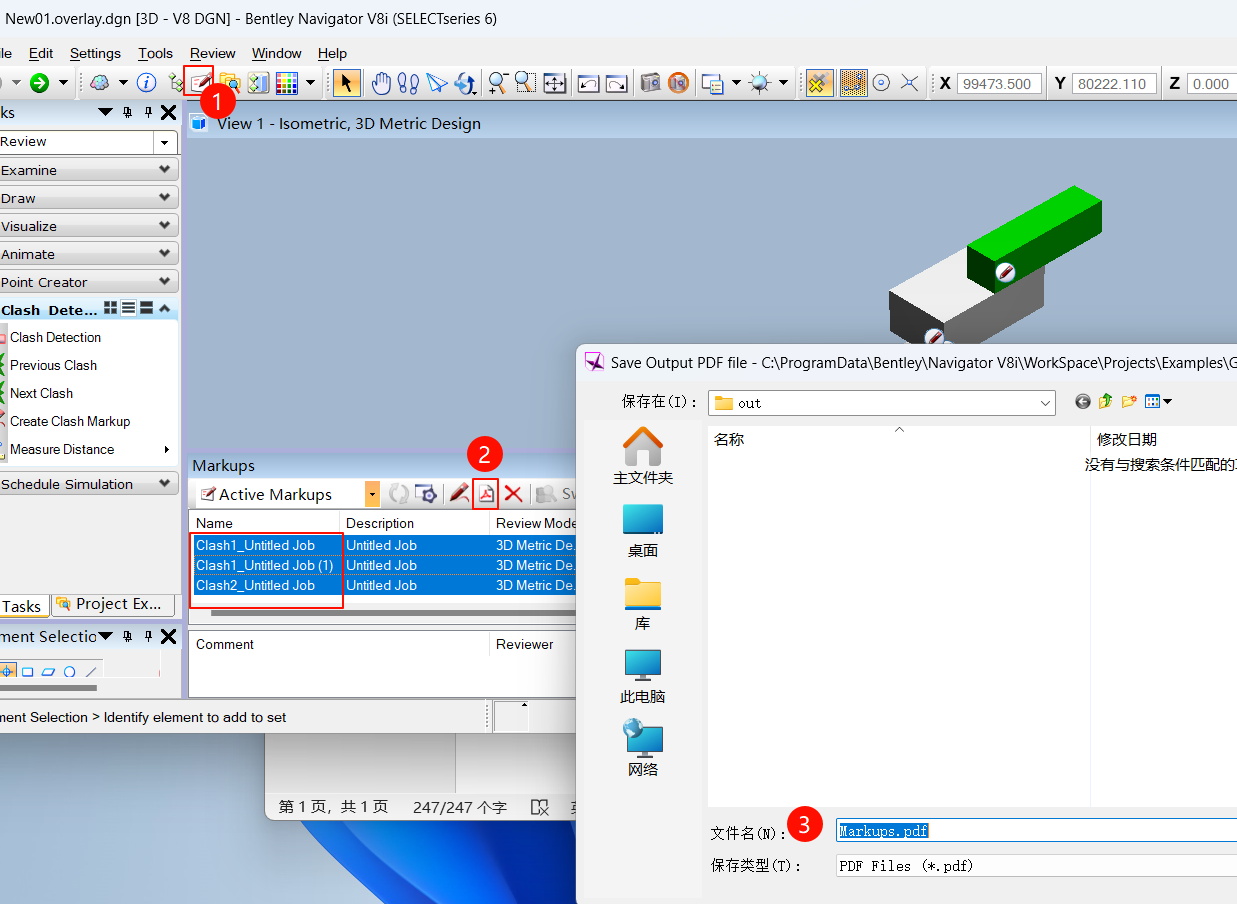Viewport: 1237px width, 904px height.
Task: Select the Element Selection arrow tool
Action: (346, 83)
